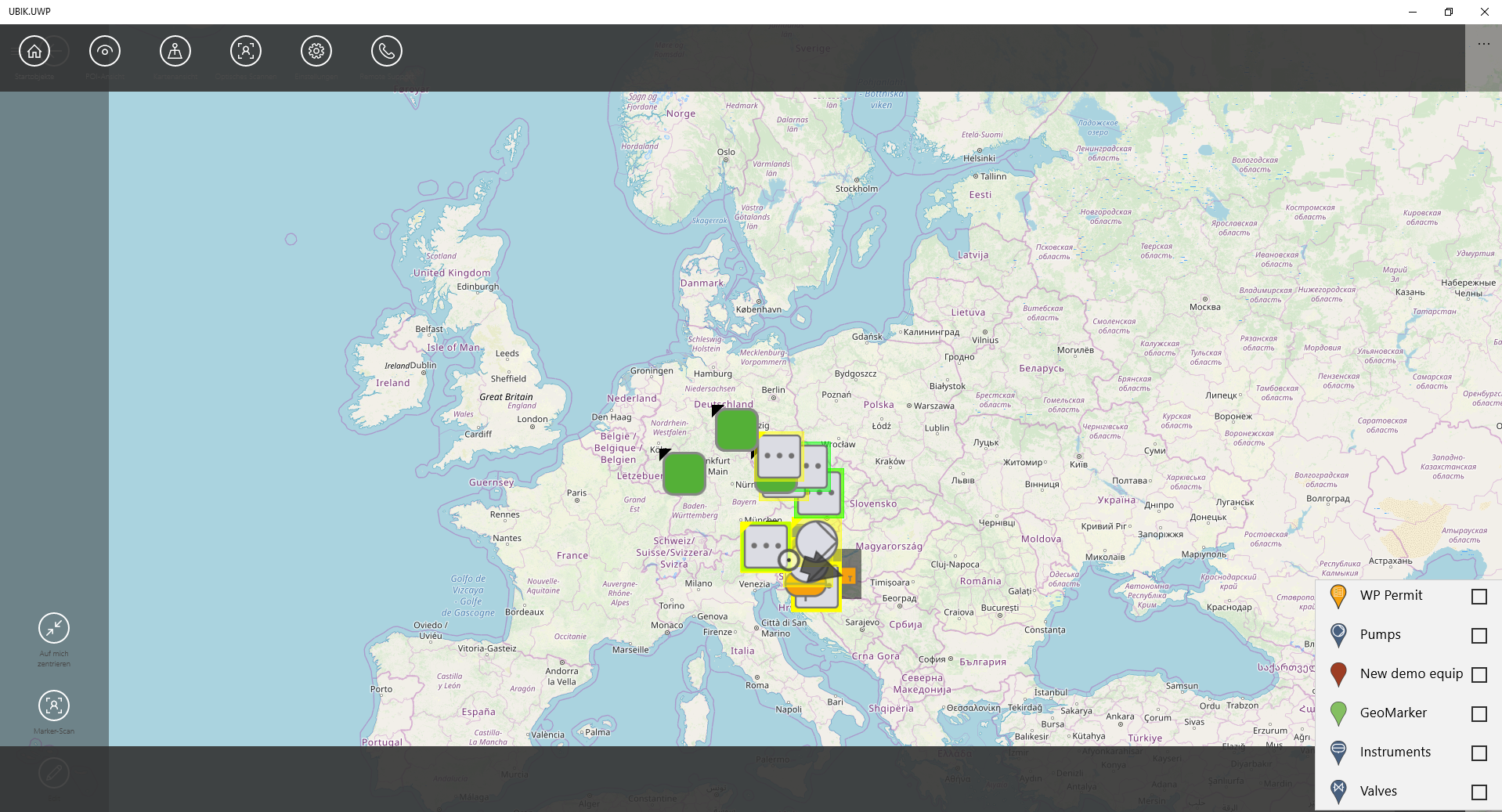The image size is (1502, 812).
Task: Open three-dots cluster marker left of München
Action: point(764,547)
